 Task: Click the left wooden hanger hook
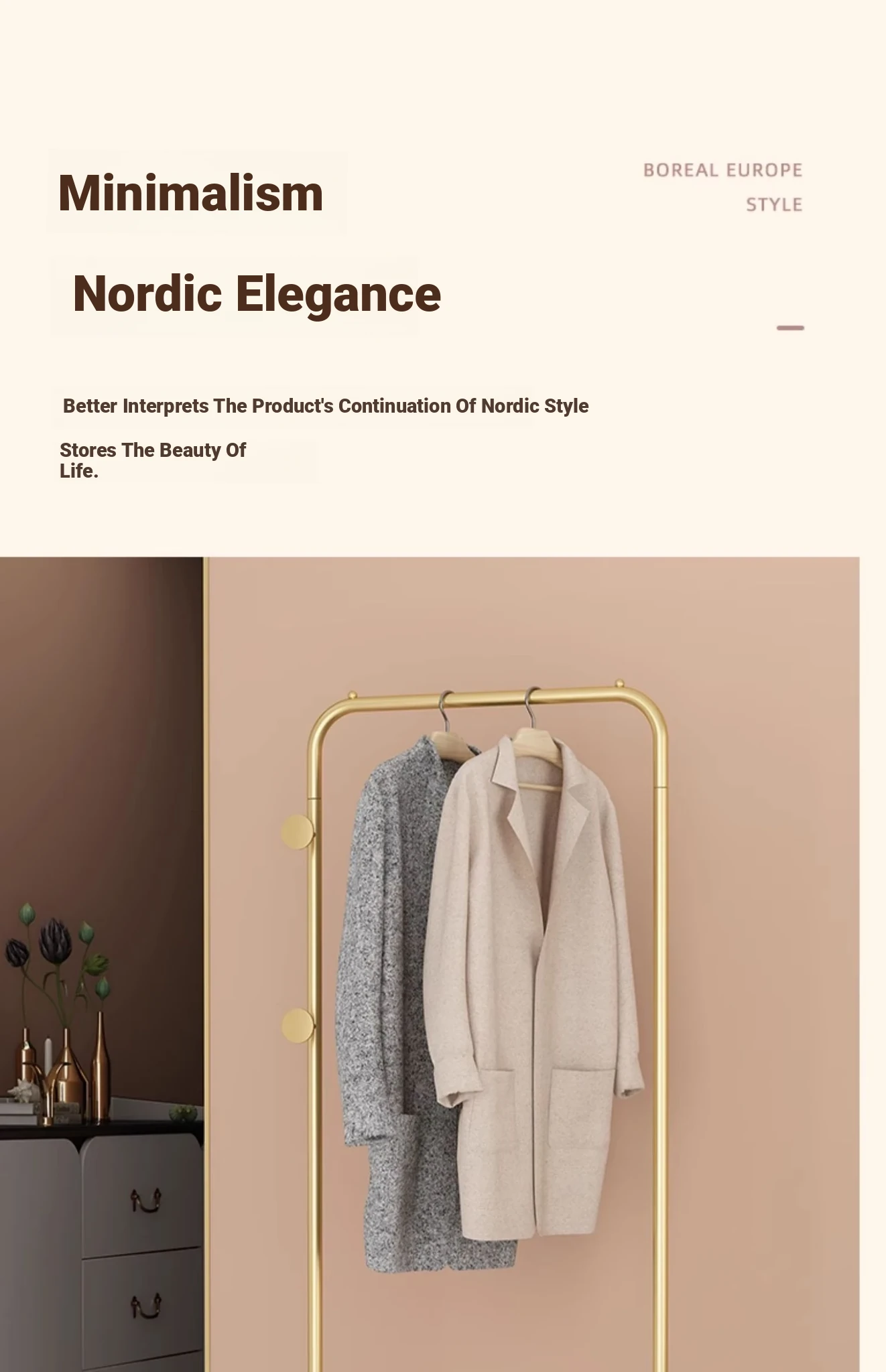point(444,712)
